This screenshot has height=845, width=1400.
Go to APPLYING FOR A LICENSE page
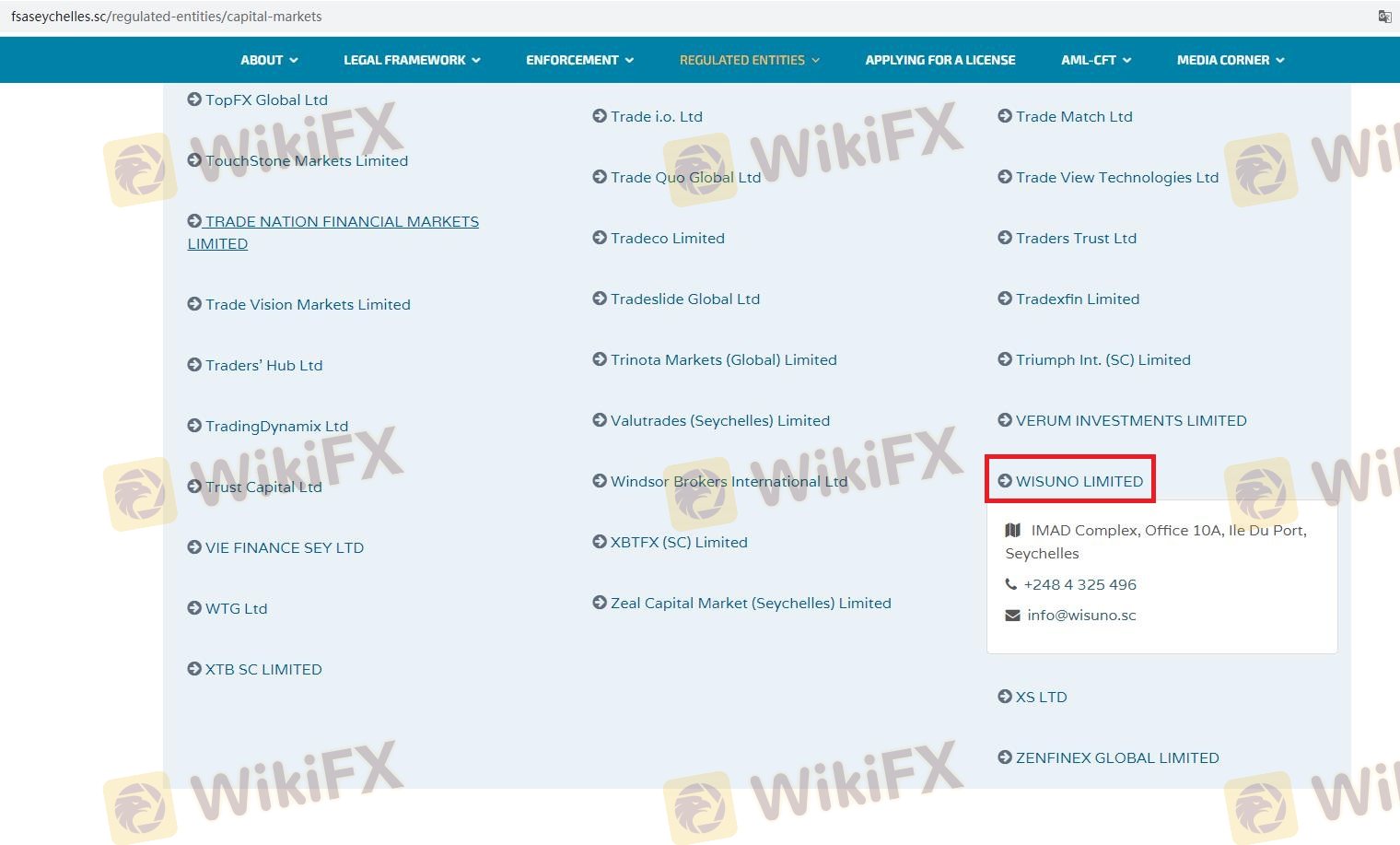click(x=939, y=60)
